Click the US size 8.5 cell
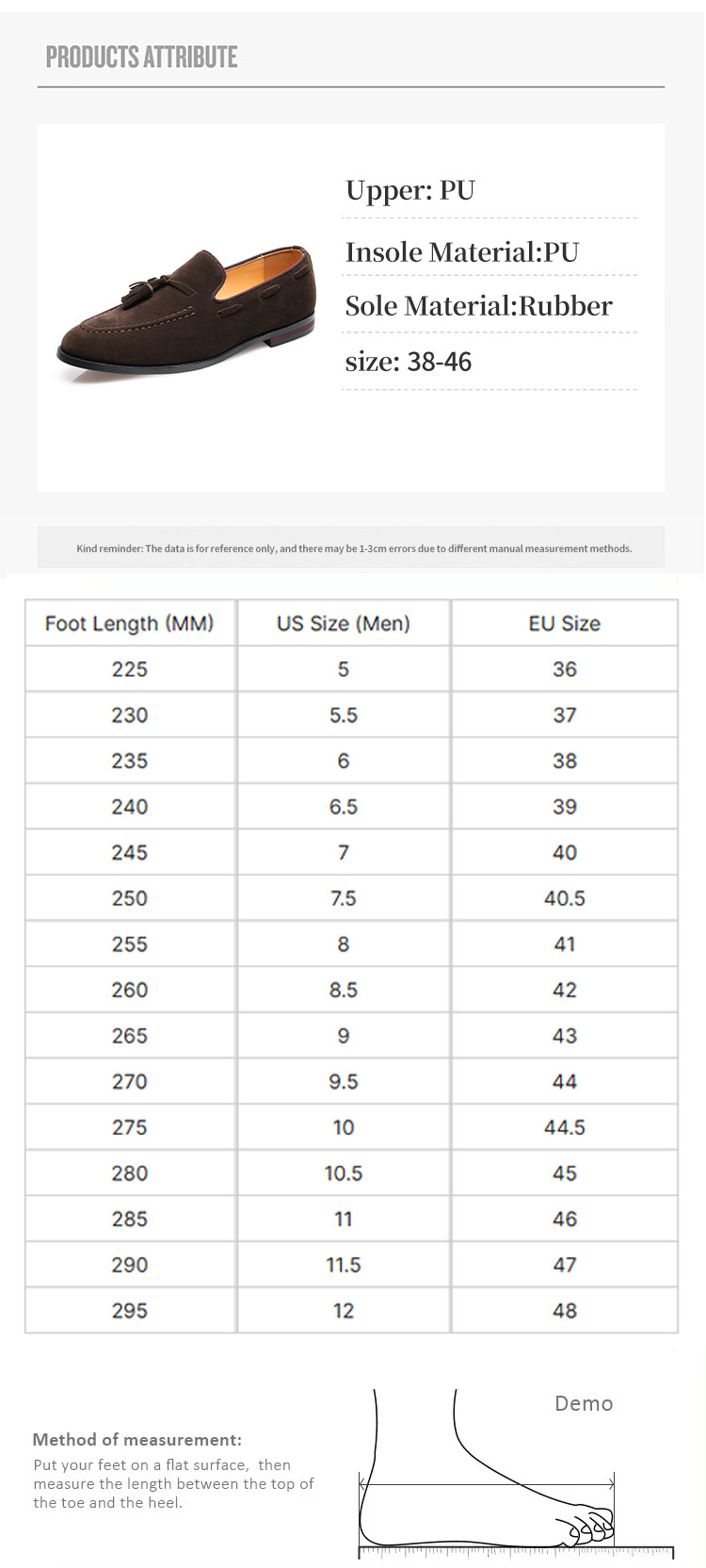The width and height of the screenshot is (706, 1568). 344,990
